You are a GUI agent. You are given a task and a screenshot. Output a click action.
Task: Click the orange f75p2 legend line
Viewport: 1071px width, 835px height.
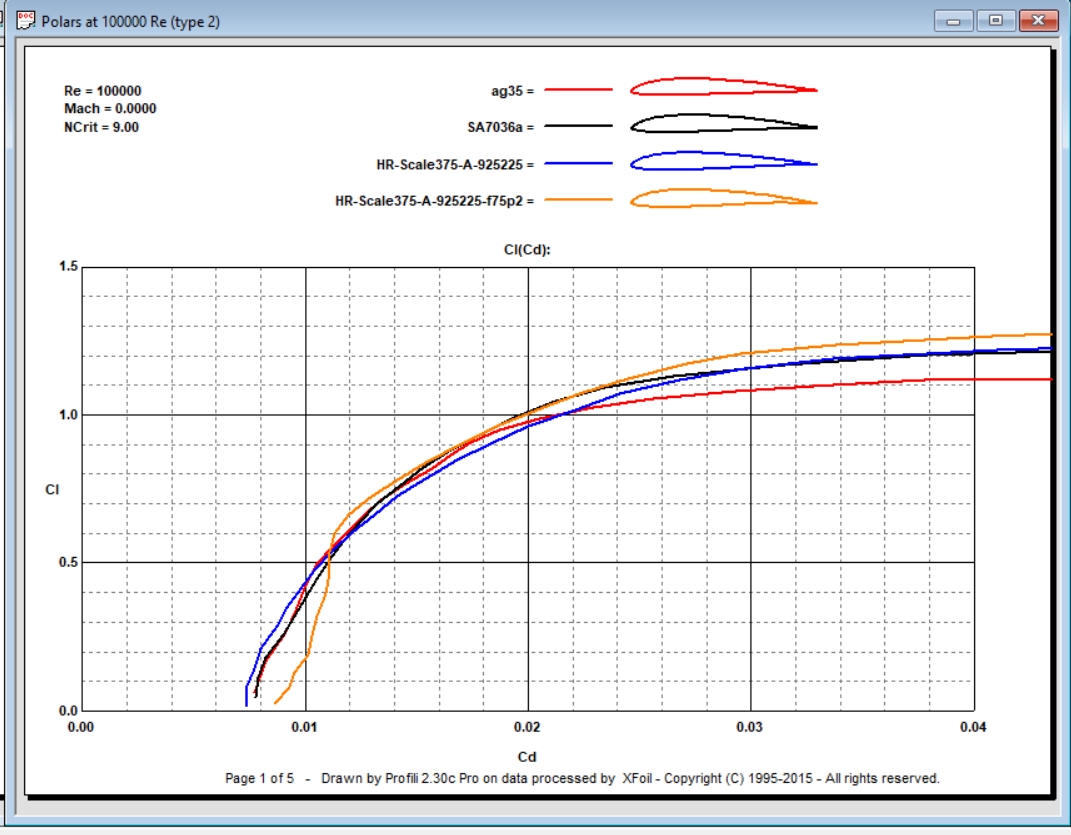point(578,201)
